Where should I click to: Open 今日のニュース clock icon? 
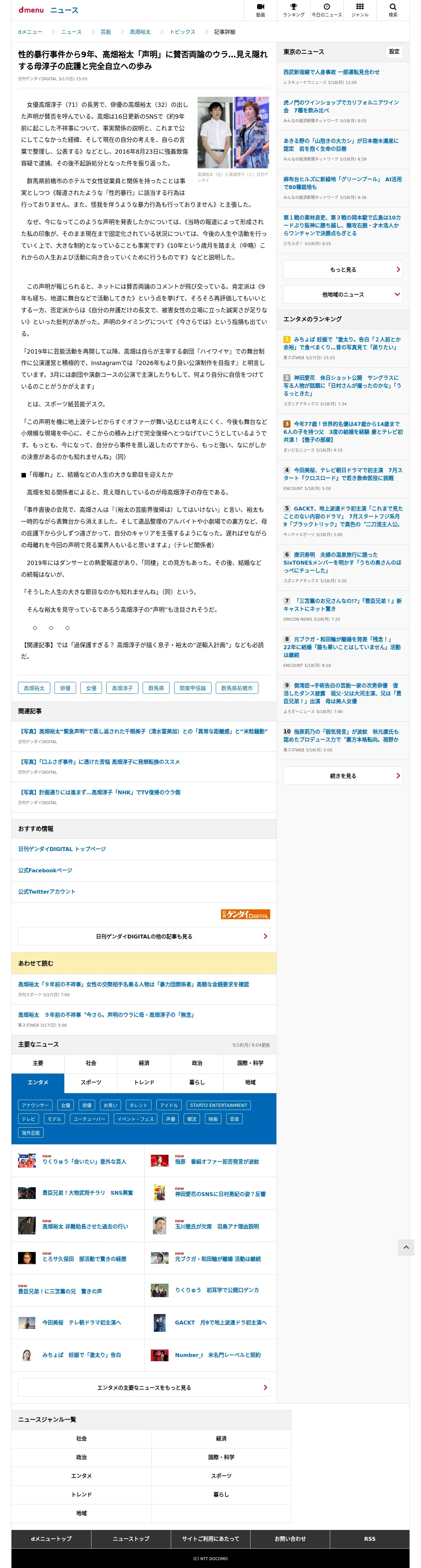pos(327,10)
